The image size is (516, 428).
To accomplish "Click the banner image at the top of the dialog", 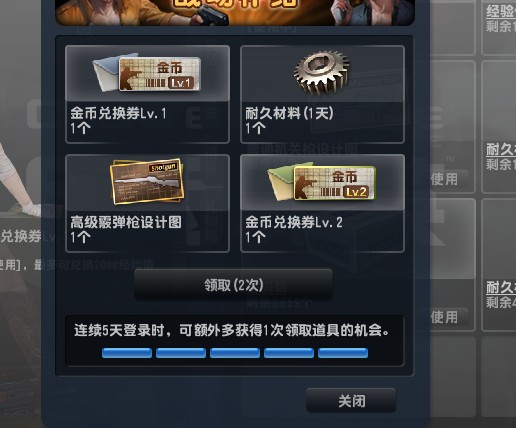I will 235,12.
